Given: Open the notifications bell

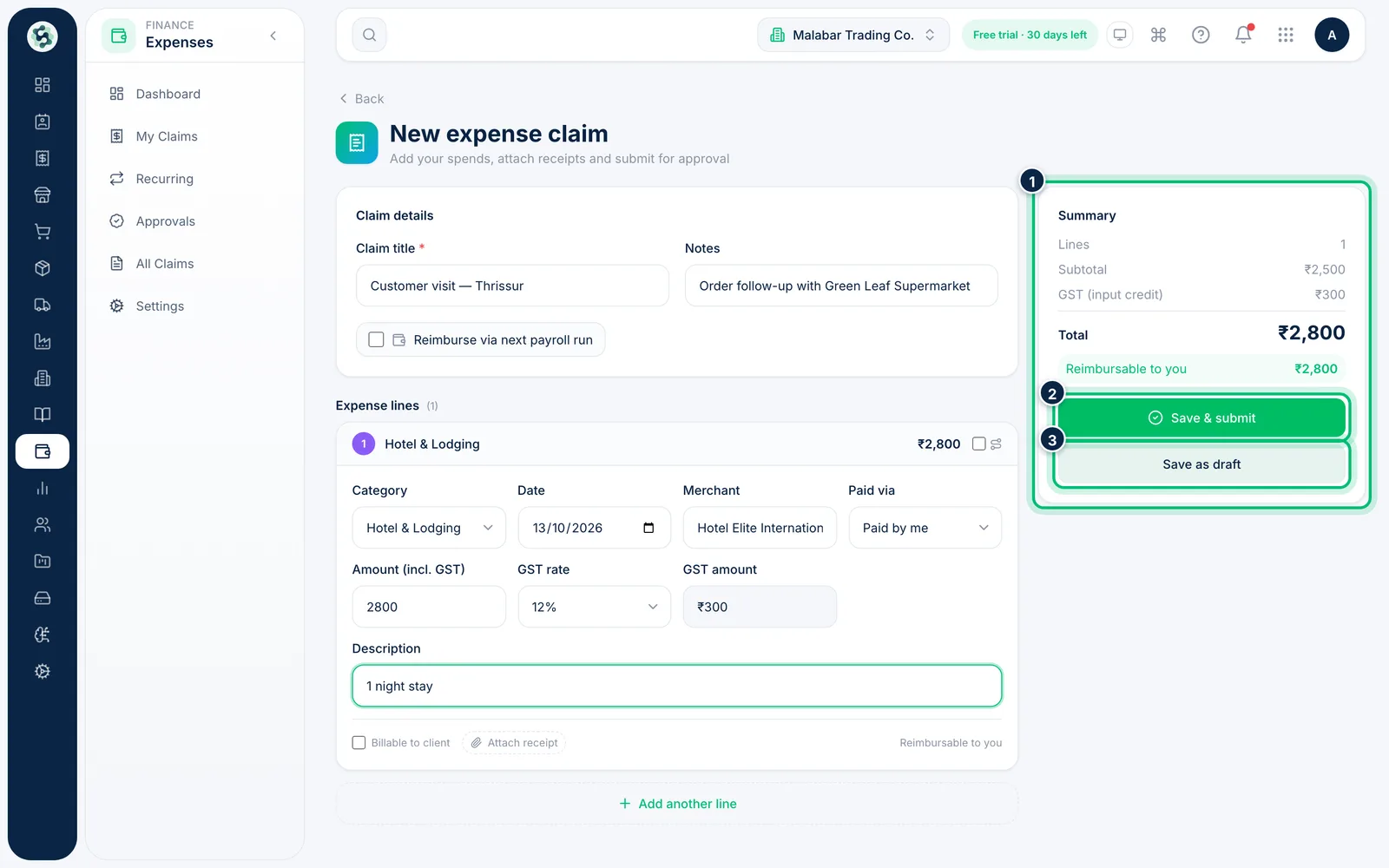Looking at the screenshot, I should [1243, 35].
